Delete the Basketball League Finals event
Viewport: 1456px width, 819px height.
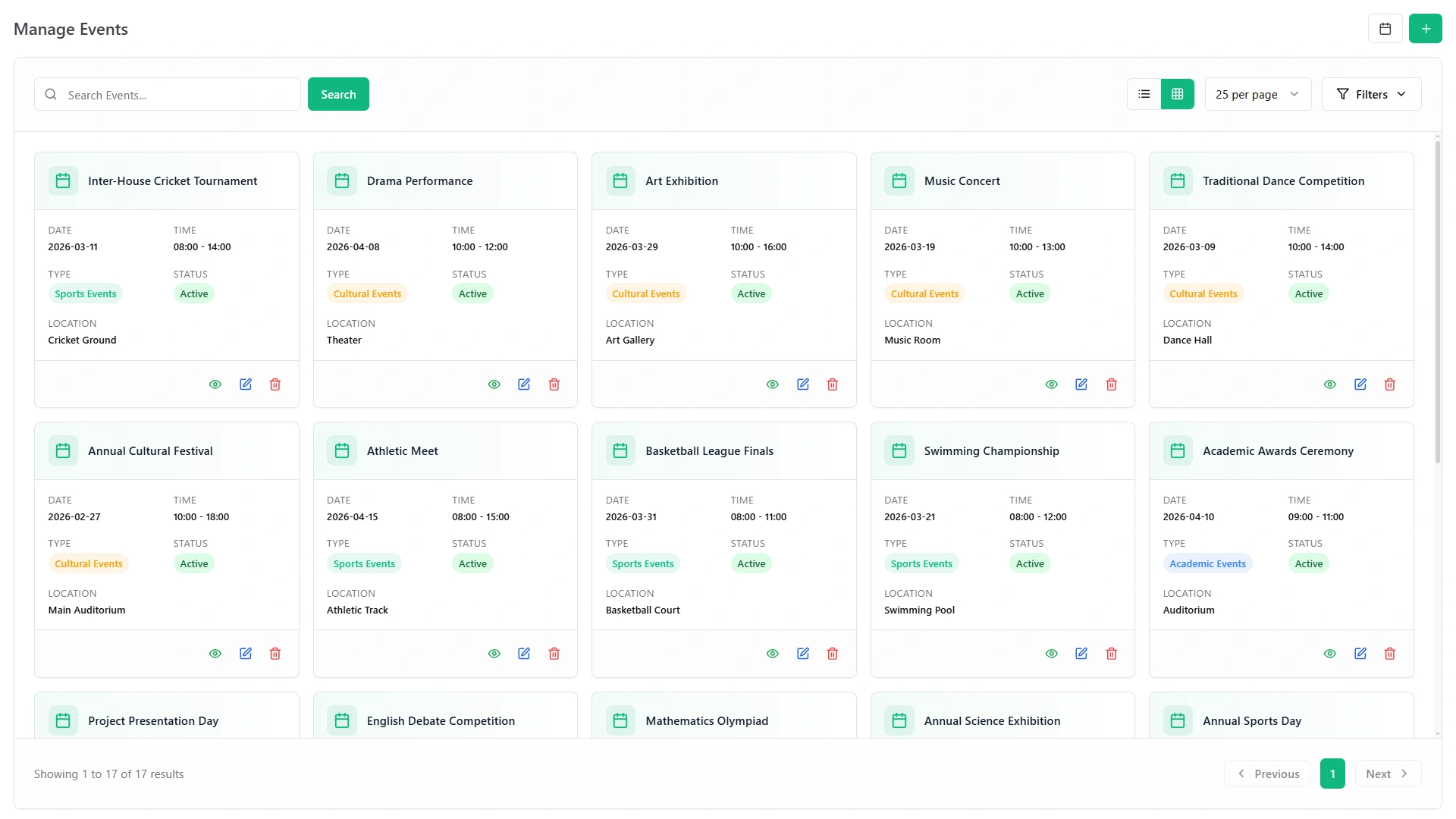click(x=833, y=654)
